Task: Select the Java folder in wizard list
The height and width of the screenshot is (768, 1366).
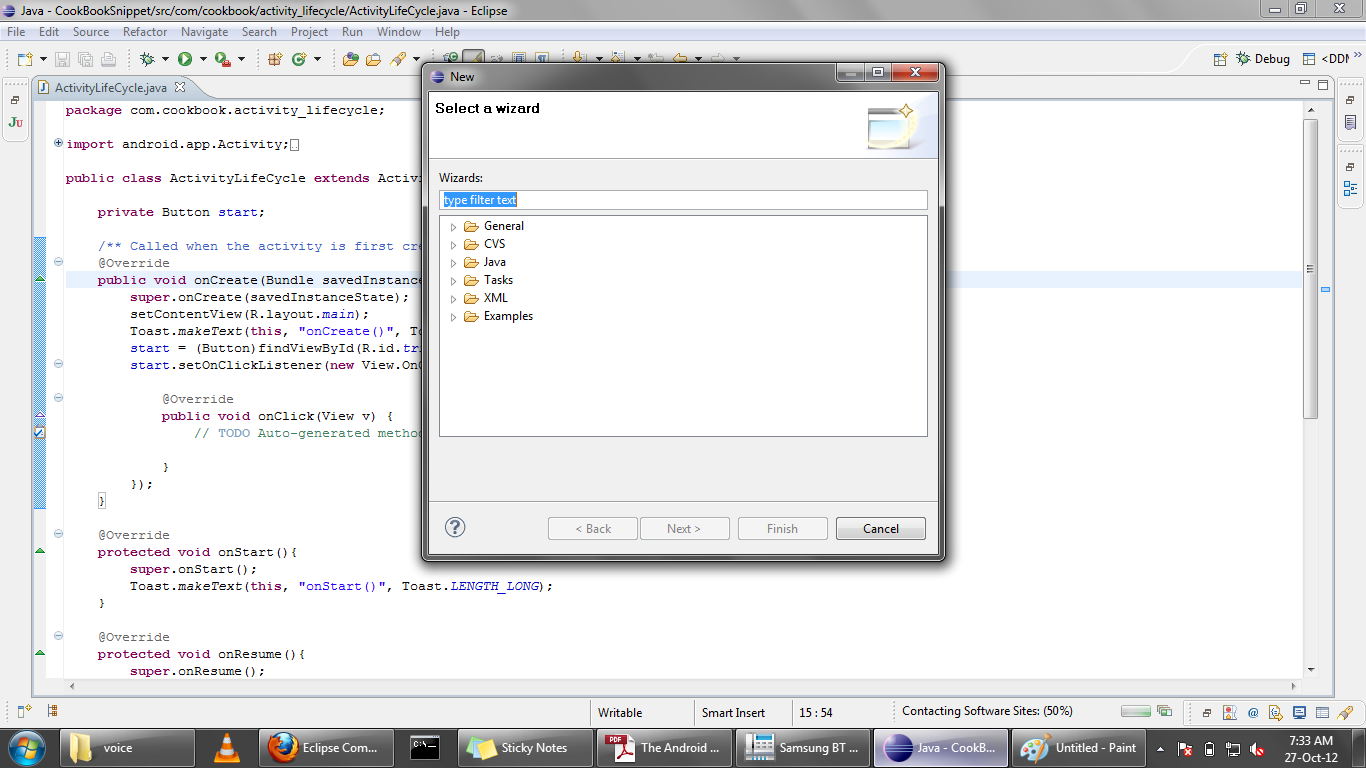Action: [494, 262]
